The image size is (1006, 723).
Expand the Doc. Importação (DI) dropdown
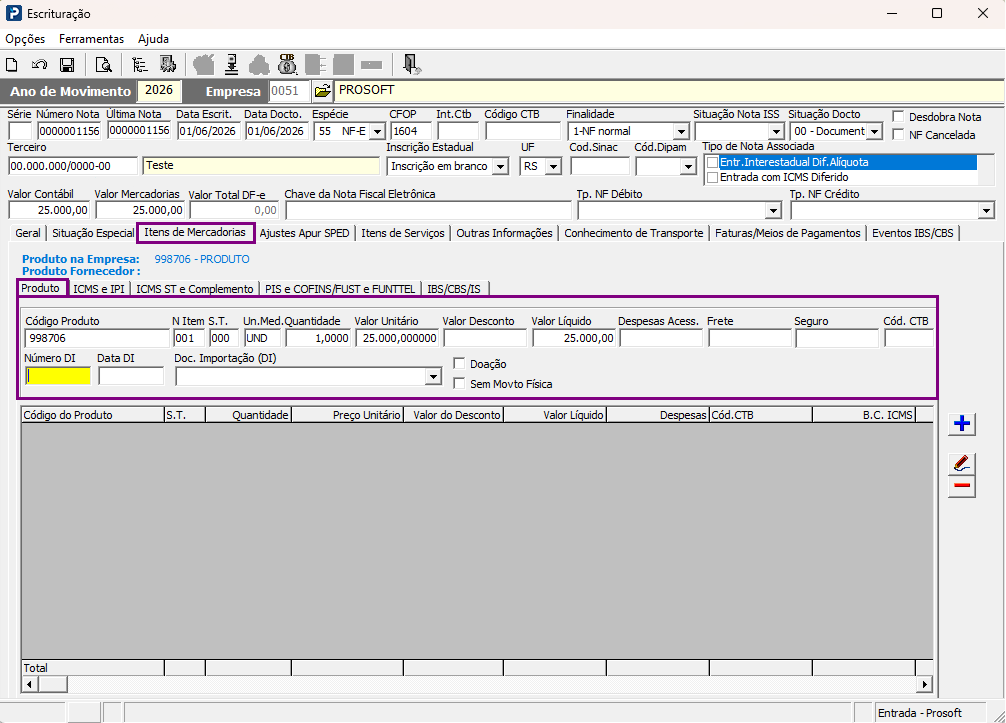[434, 377]
